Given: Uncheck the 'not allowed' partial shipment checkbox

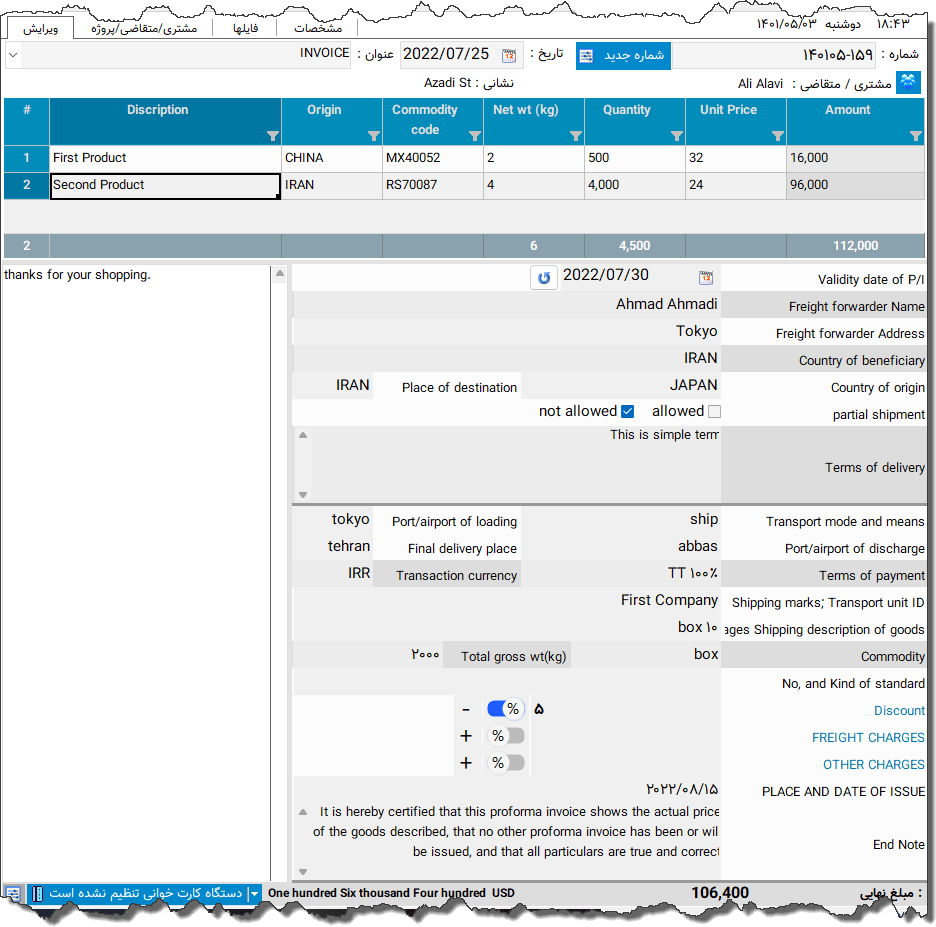Looking at the screenshot, I should (x=629, y=410).
